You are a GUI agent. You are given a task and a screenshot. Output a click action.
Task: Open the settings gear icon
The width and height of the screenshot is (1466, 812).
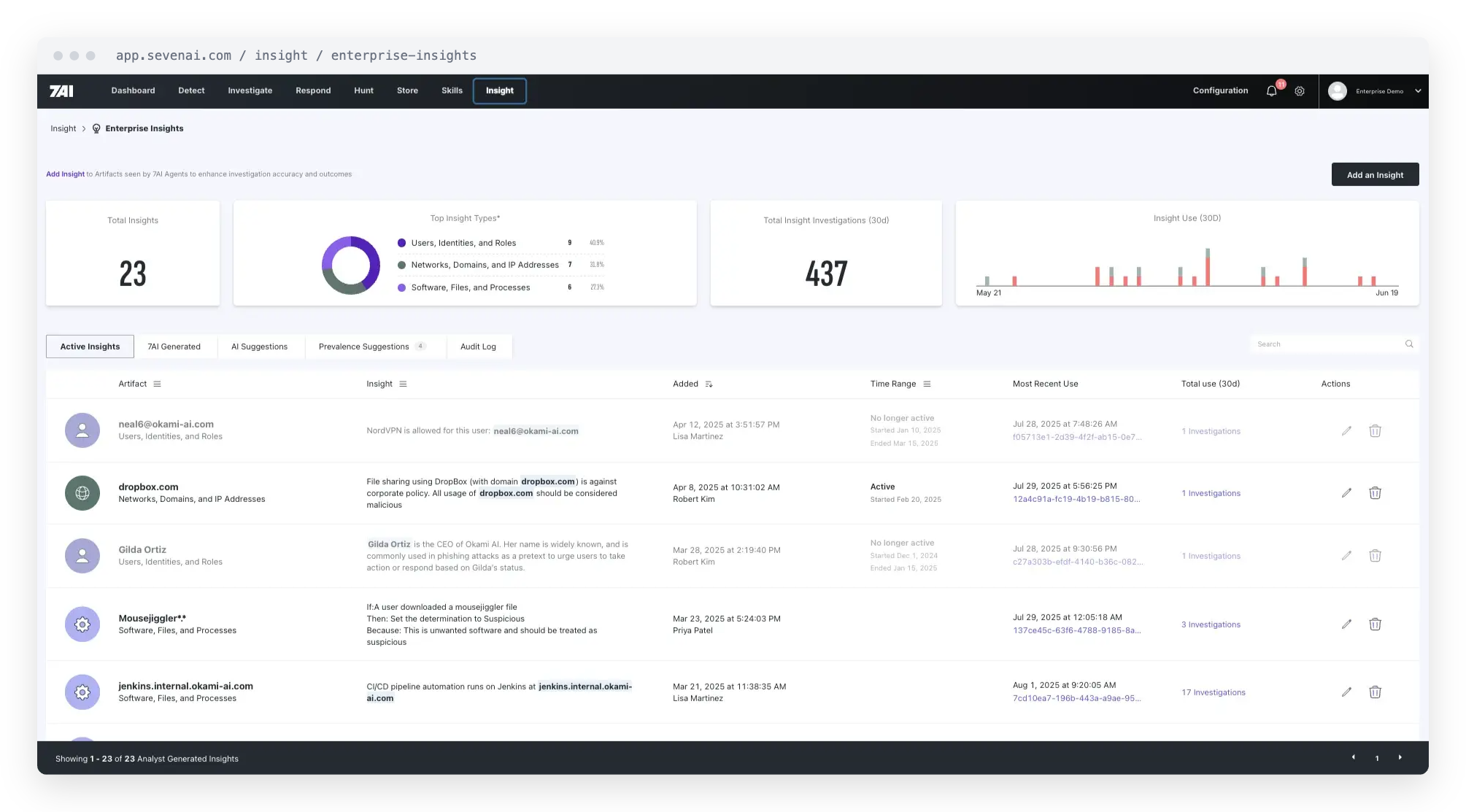click(x=1300, y=91)
